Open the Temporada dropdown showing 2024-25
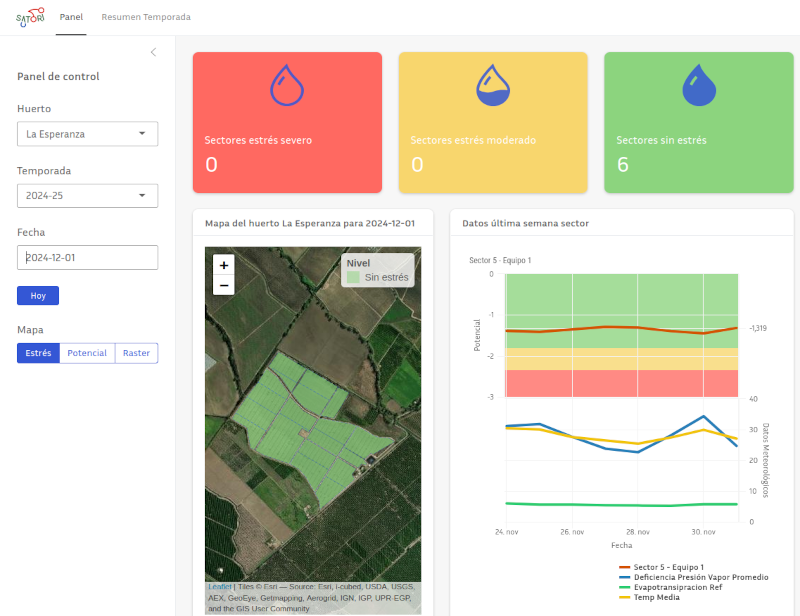This screenshot has height=616, width=800. 87,196
